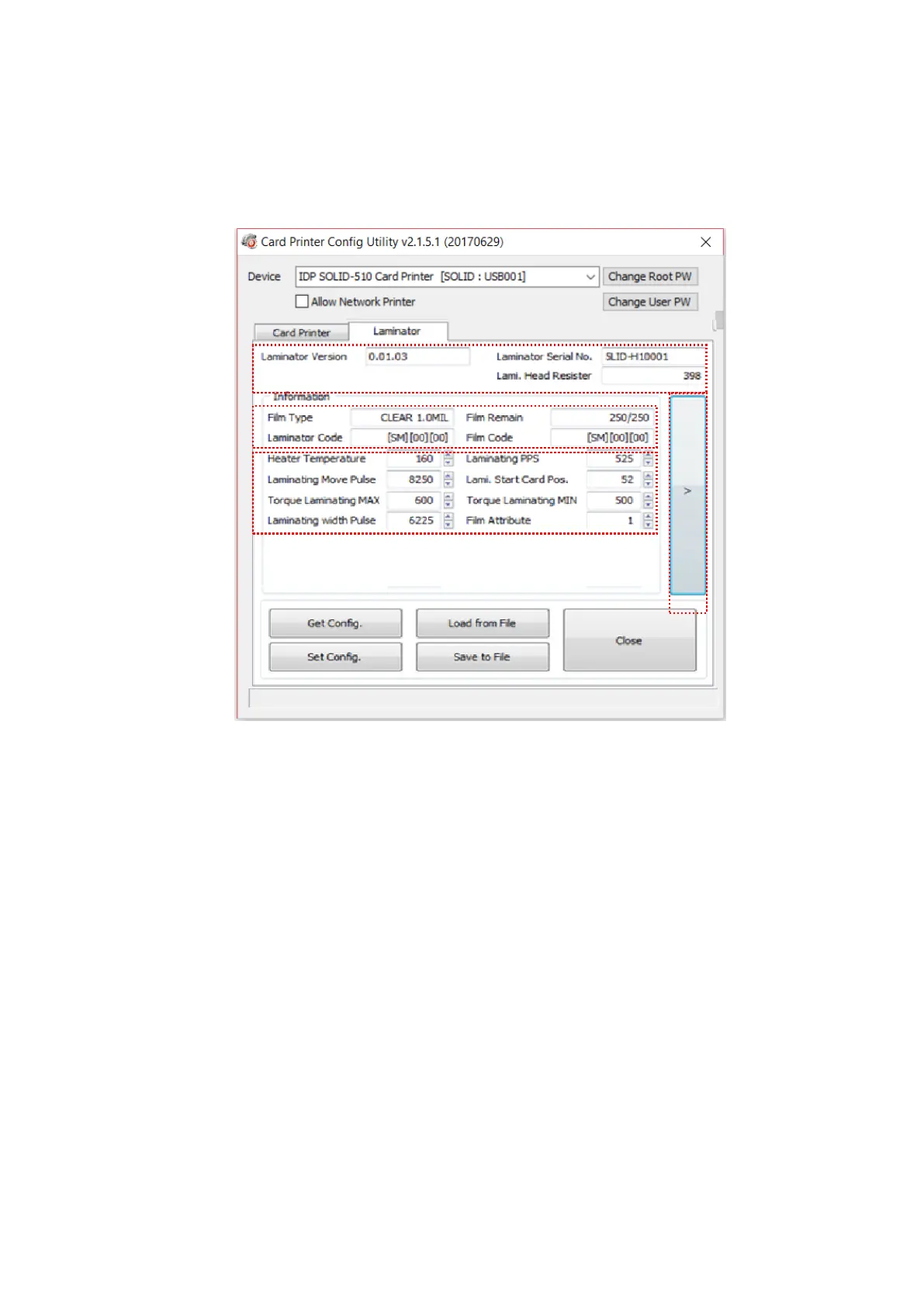This screenshot has width=924, height=1307.
Task: Expand the side panel with the > button
Action: 688,494
